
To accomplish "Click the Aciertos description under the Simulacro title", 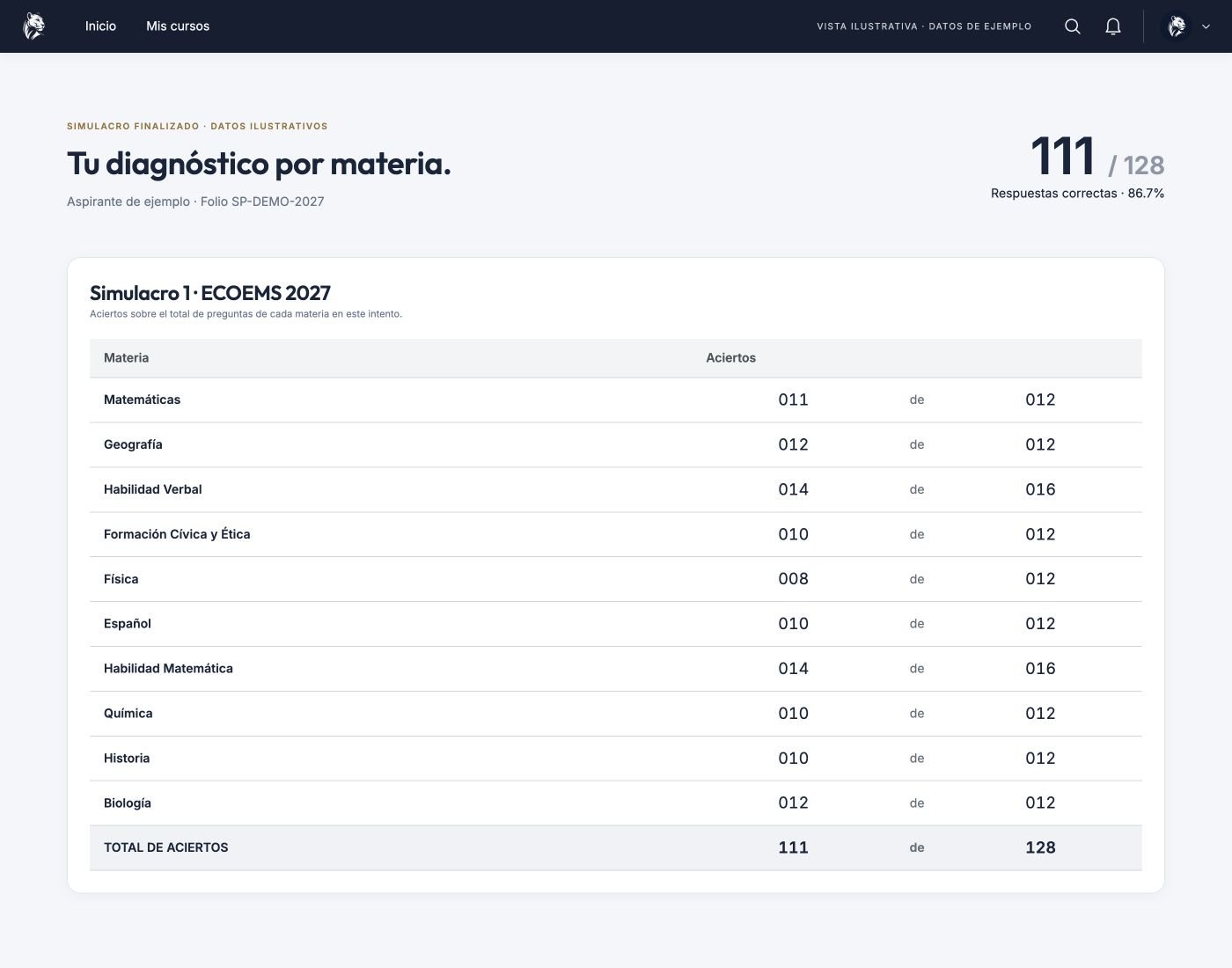I will click(x=246, y=314).
